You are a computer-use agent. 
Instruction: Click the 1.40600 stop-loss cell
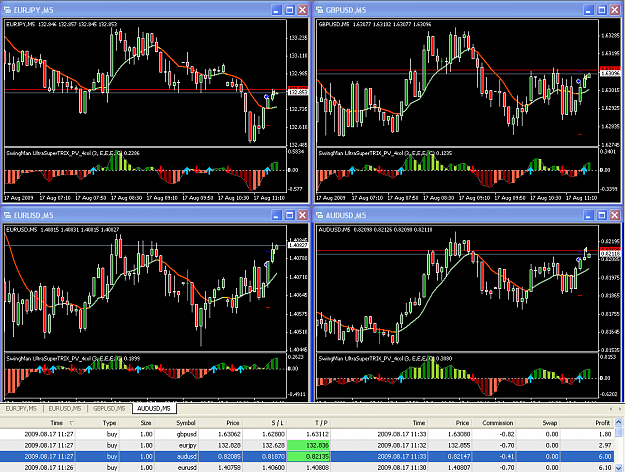[273, 468]
